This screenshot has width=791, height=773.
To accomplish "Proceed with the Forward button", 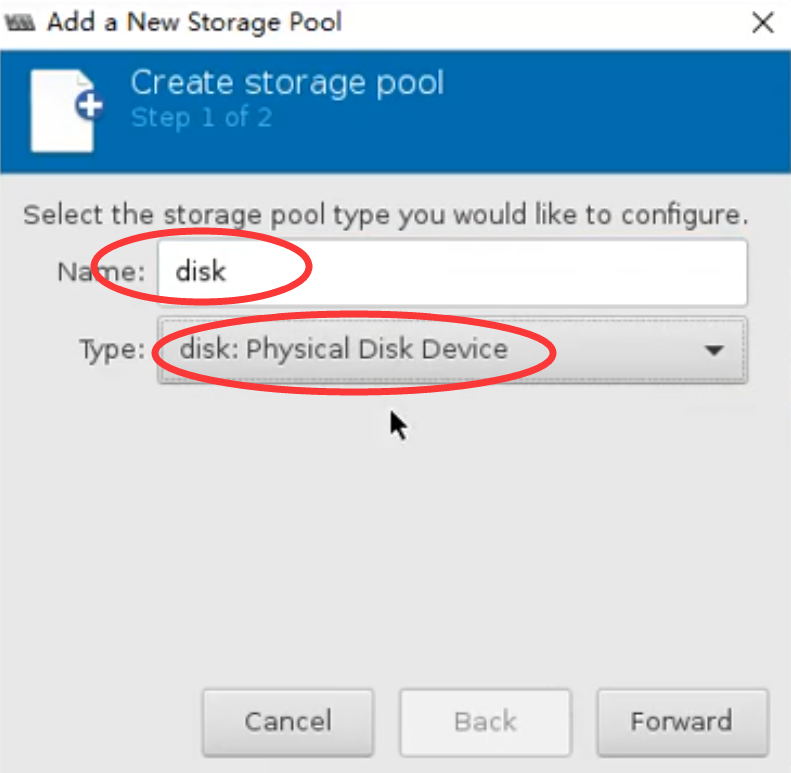I will 681,722.
